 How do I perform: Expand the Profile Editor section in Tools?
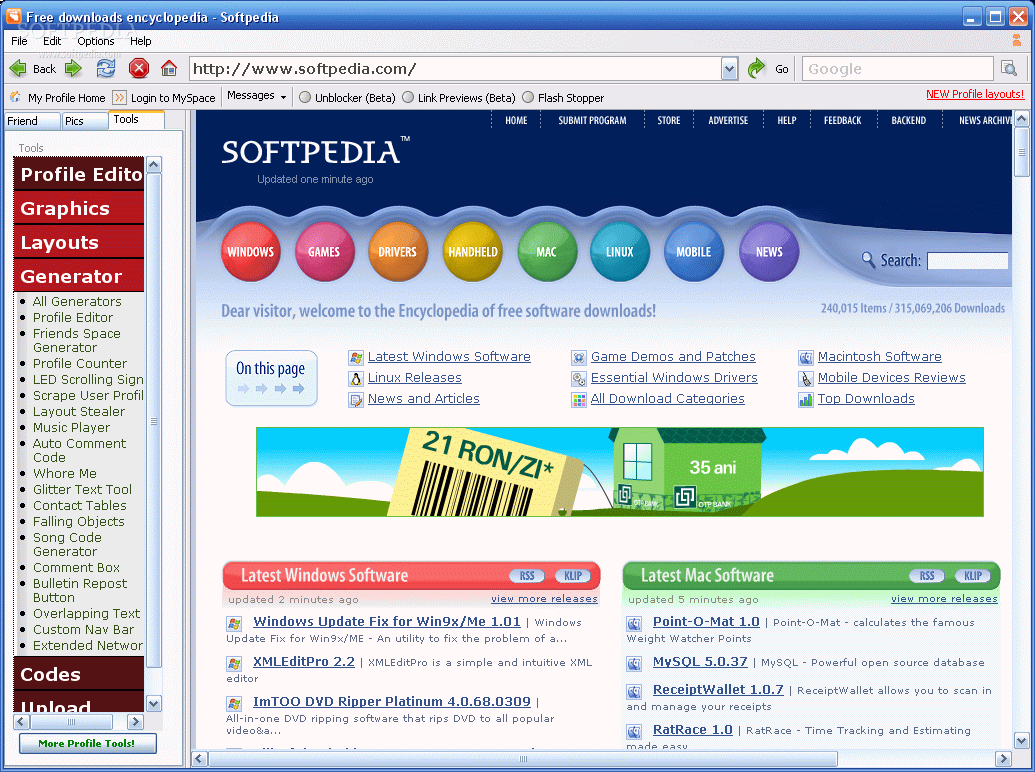pos(79,174)
